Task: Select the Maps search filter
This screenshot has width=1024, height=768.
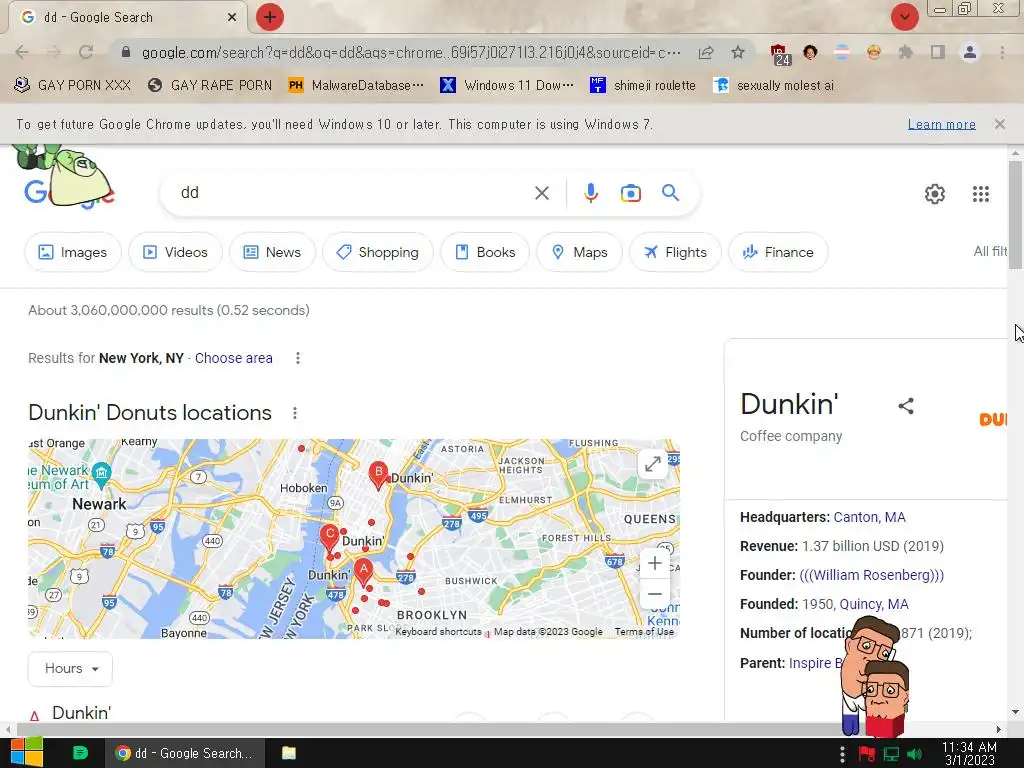Action: 579,252
